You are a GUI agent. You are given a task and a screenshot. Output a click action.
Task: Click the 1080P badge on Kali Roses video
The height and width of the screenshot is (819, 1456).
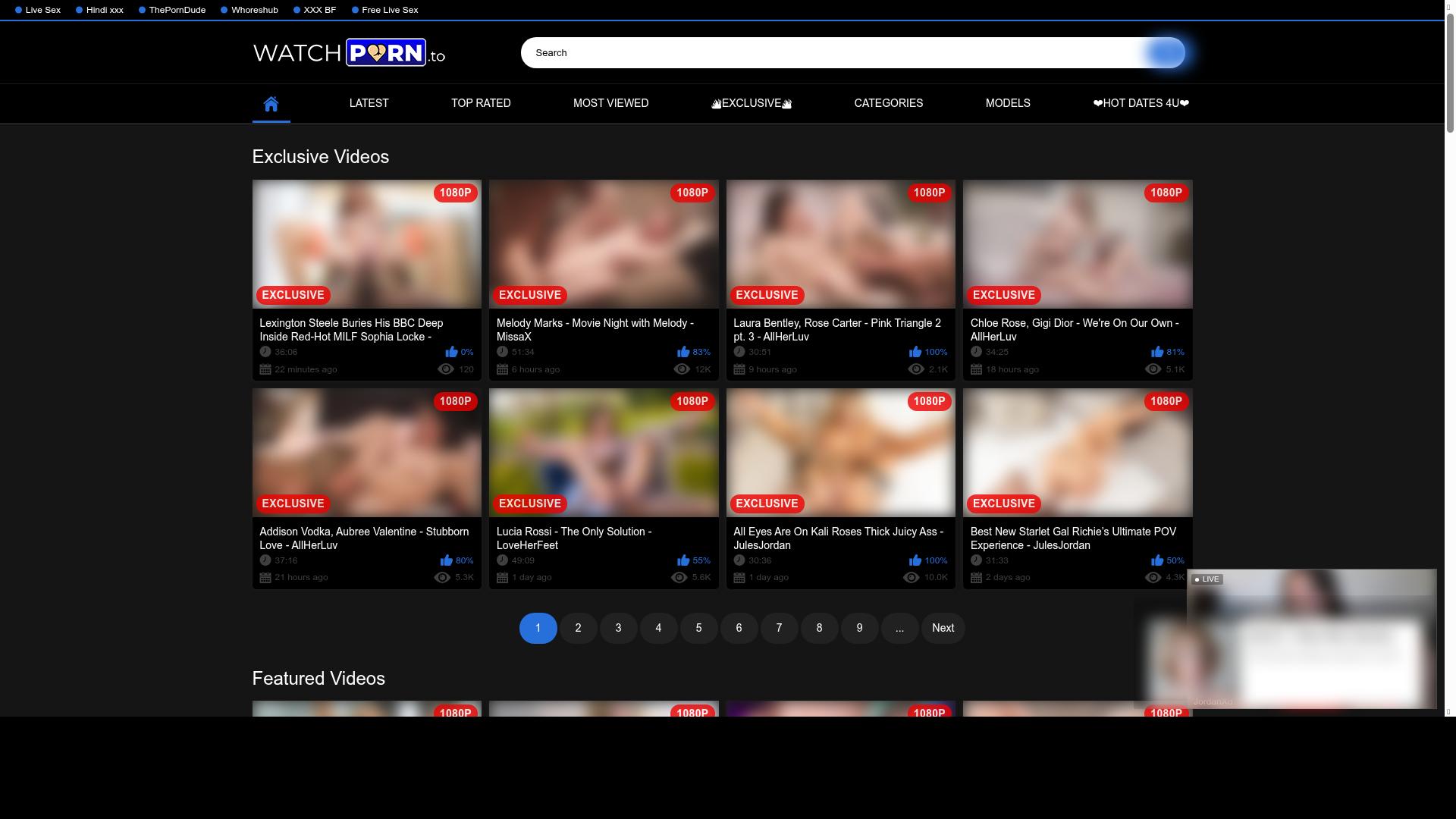(x=928, y=401)
